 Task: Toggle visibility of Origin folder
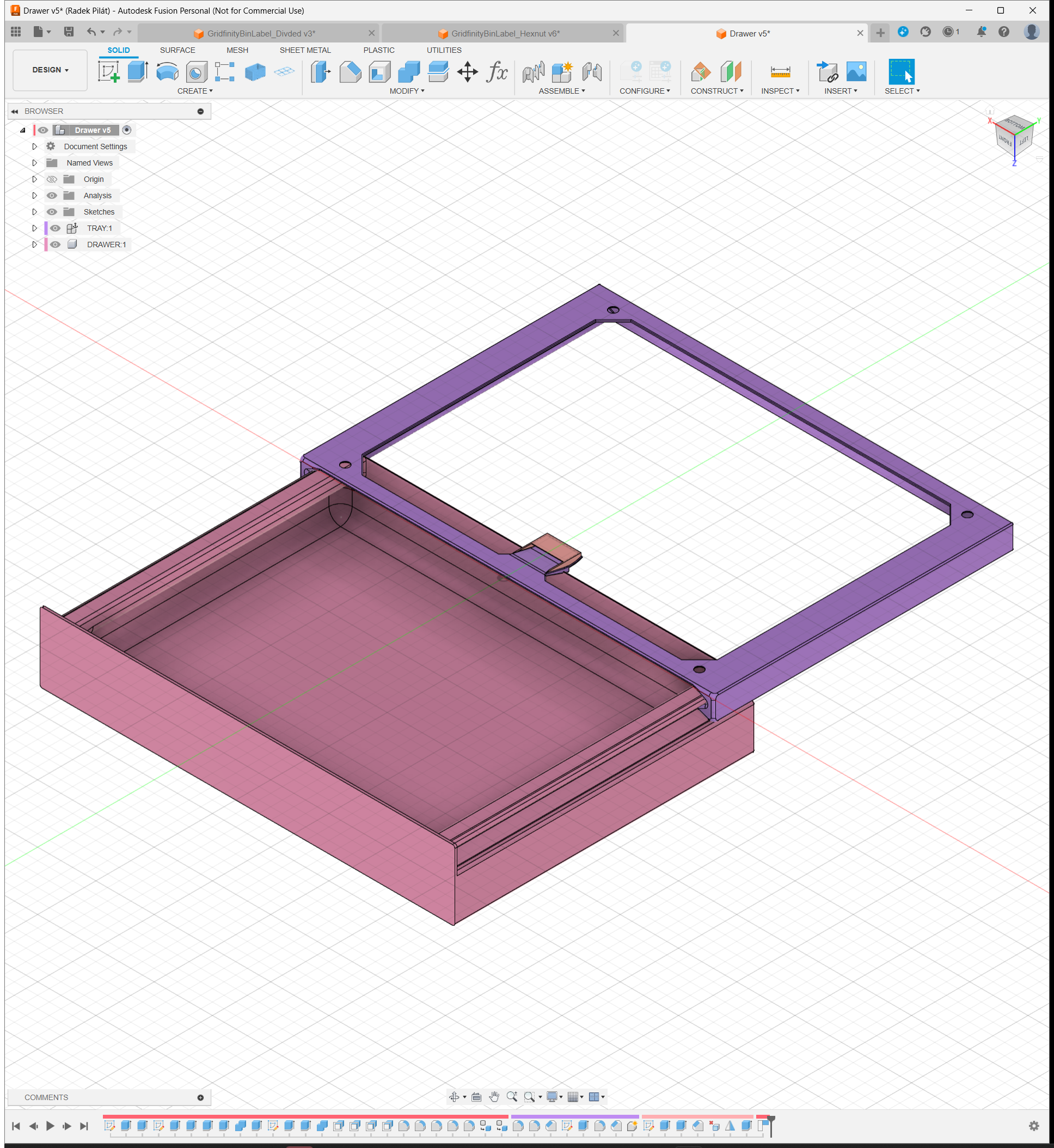point(52,179)
